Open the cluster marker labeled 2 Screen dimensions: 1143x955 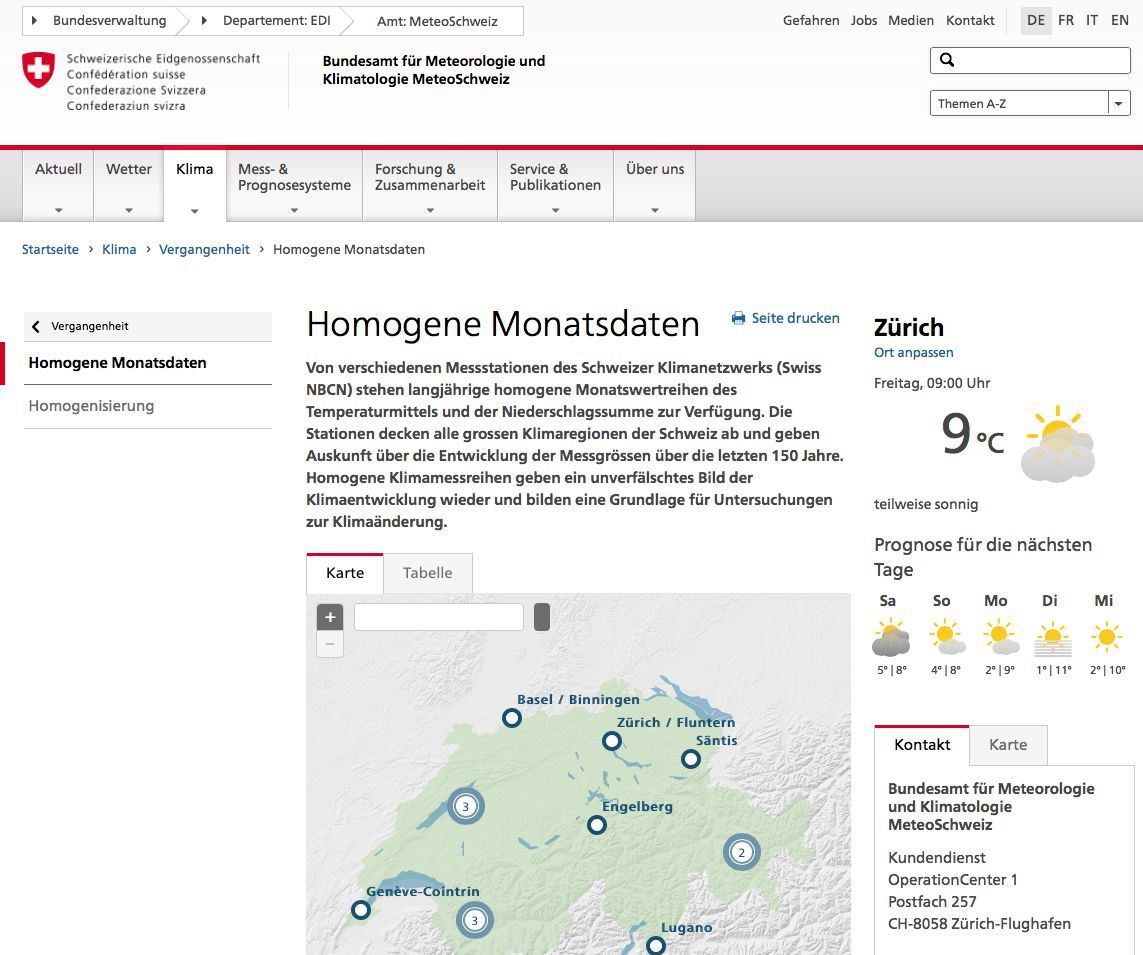click(742, 852)
